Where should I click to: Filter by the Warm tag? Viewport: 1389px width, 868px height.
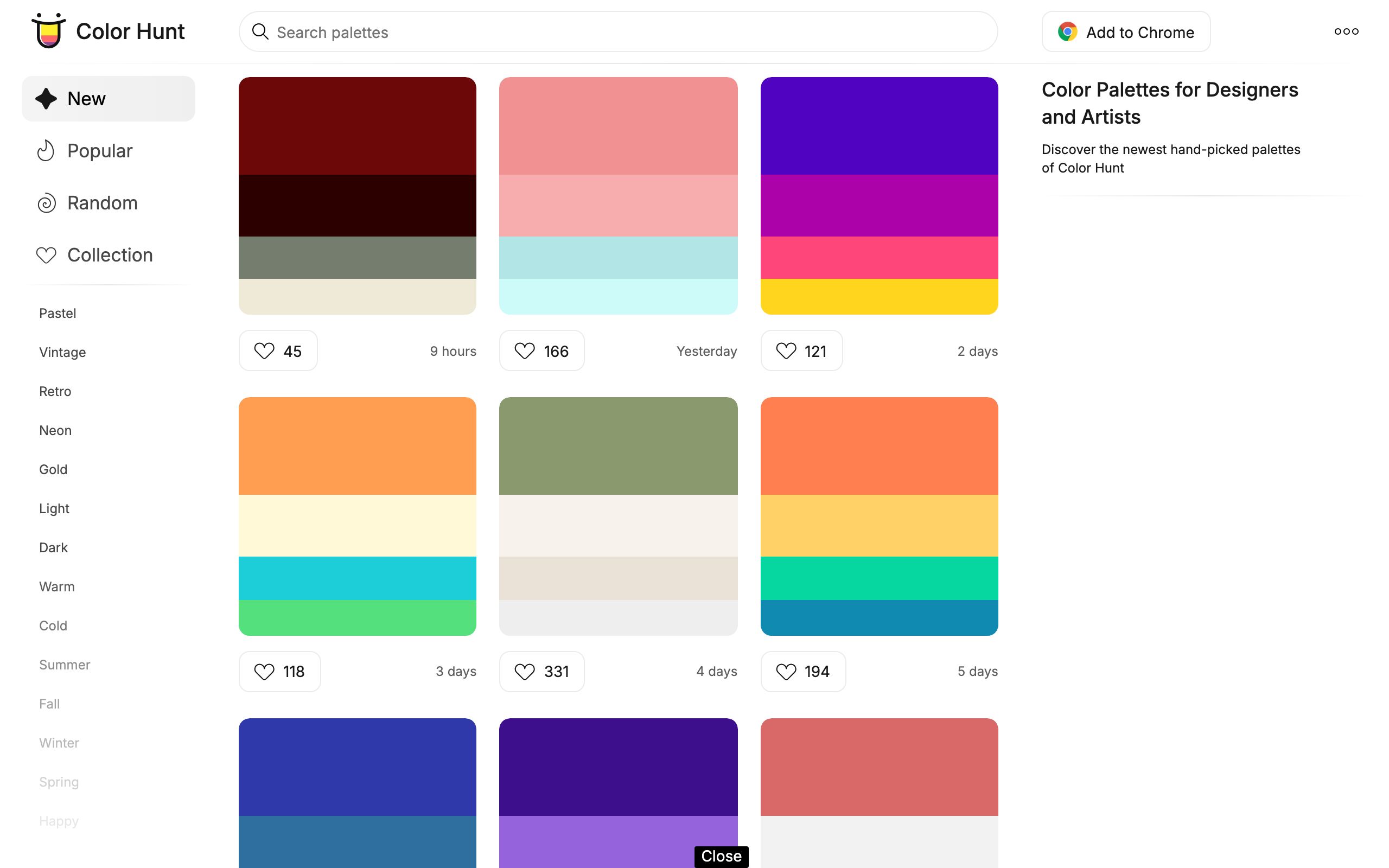[x=57, y=586]
